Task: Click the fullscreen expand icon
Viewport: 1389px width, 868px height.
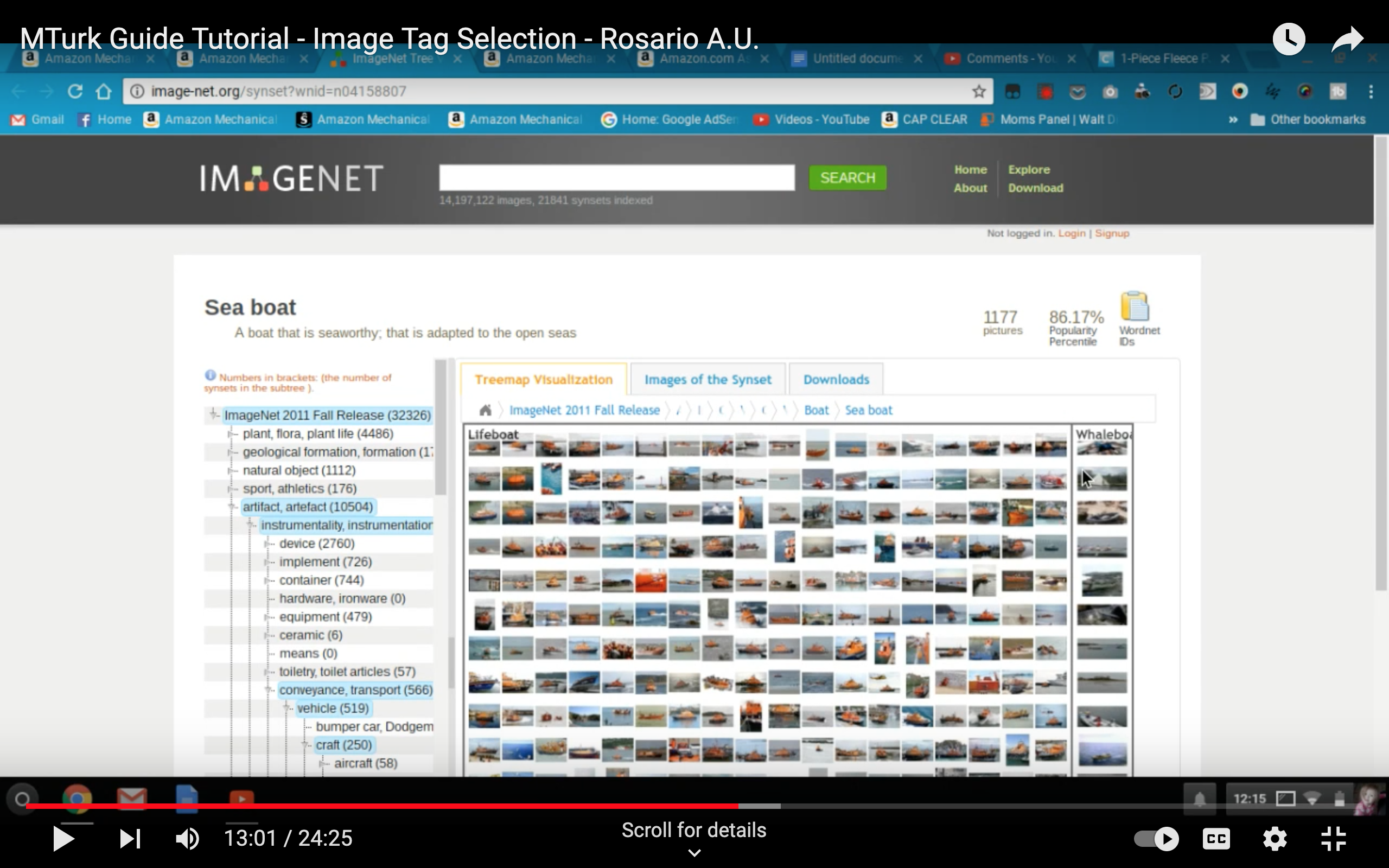Action: tap(1336, 838)
